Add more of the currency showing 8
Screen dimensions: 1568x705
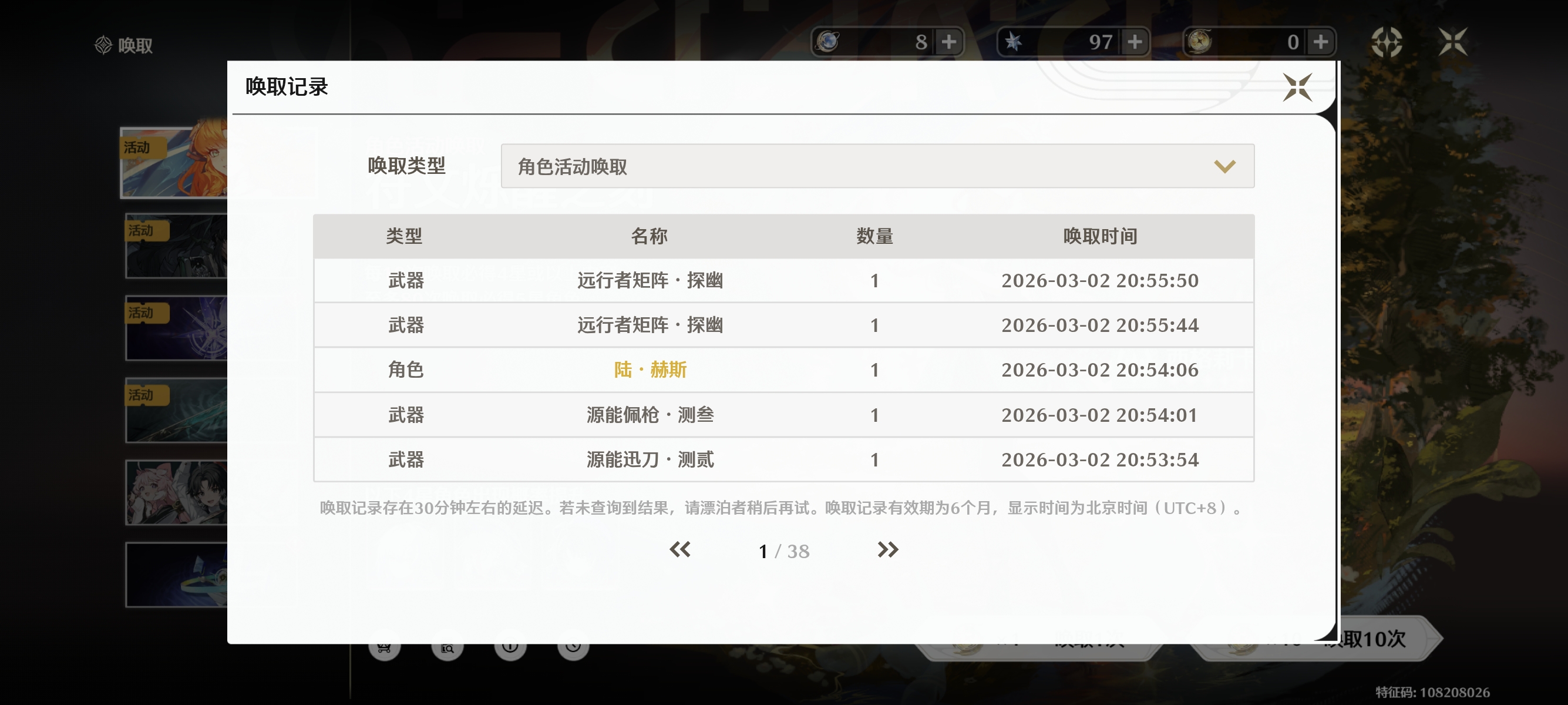(x=948, y=42)
